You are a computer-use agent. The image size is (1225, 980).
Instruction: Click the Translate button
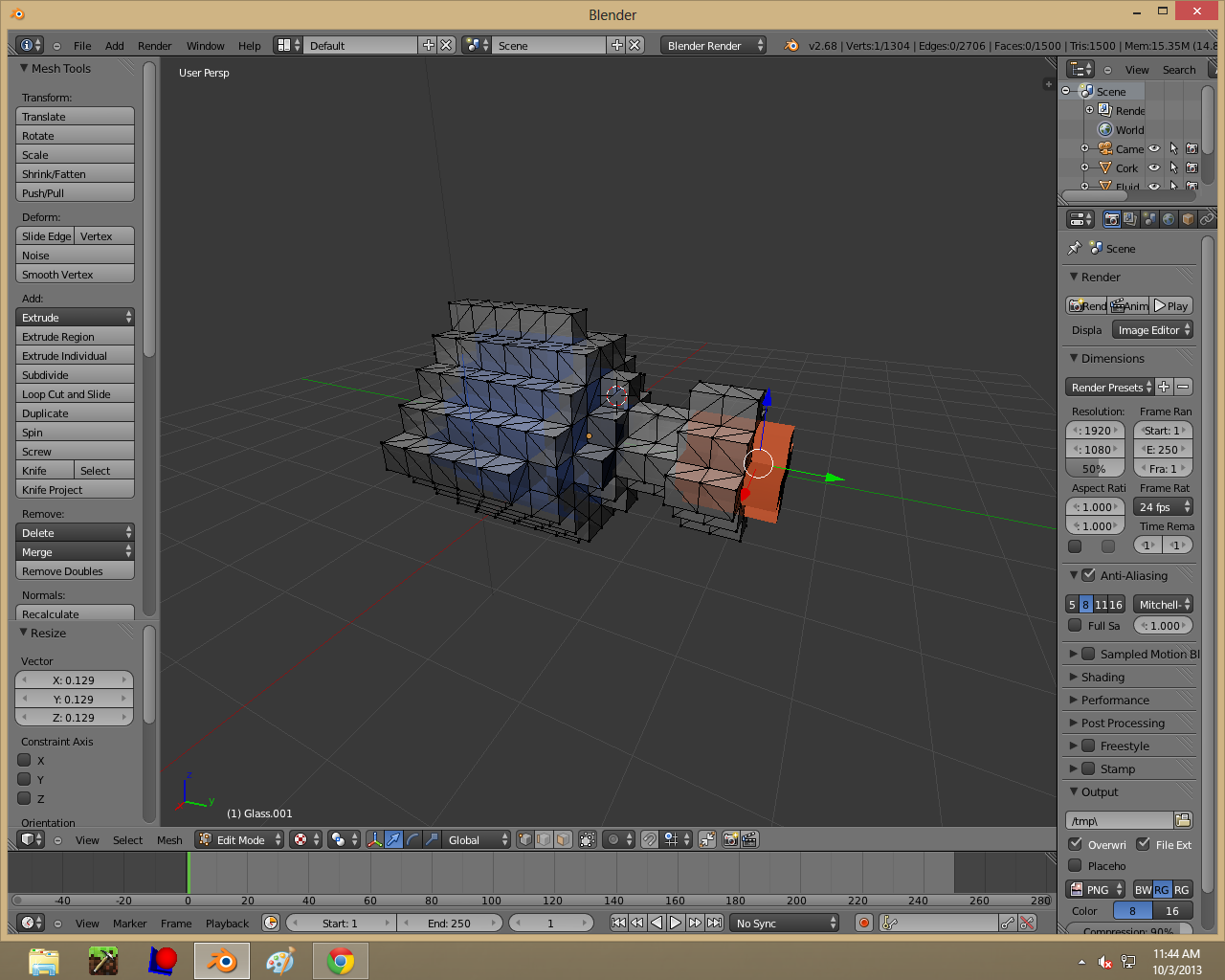tap(75, 116)
